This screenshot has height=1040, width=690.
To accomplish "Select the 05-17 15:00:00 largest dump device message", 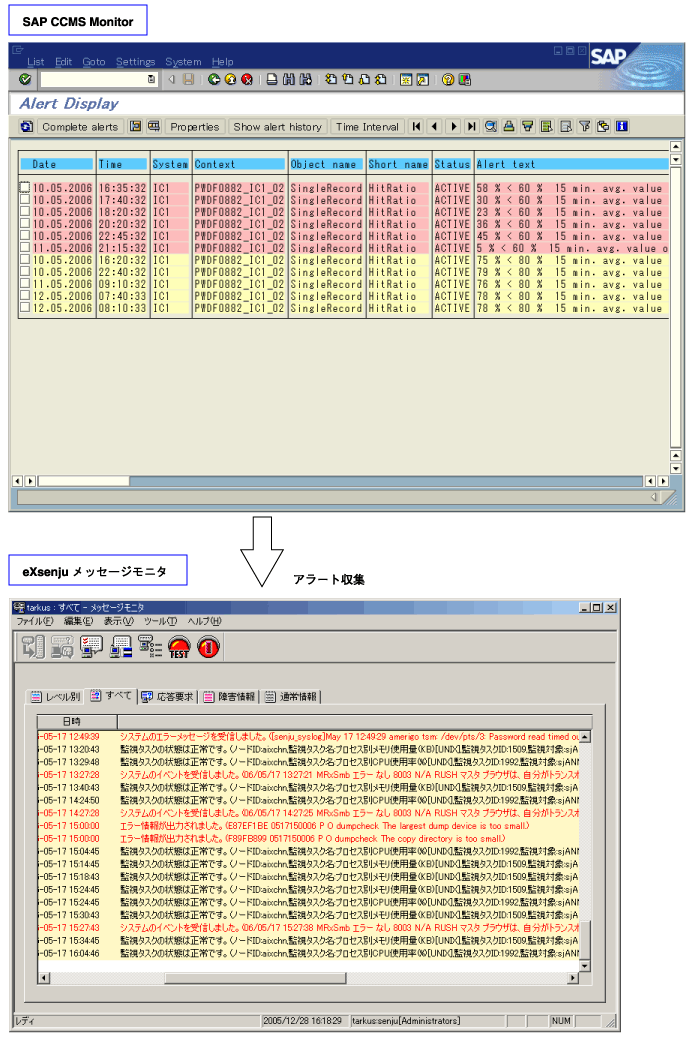I will (309, 826).
